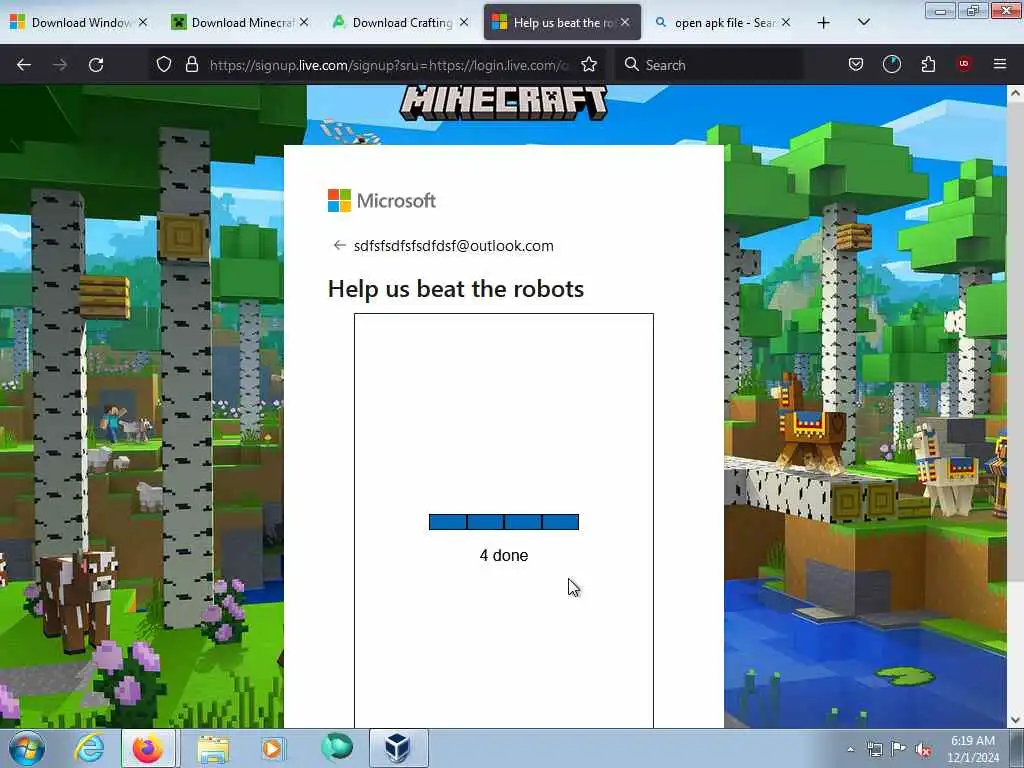This screenshot has height=768, width=1024.
Task: List all tabs dropdown chevron
Action: coord(863,23)
